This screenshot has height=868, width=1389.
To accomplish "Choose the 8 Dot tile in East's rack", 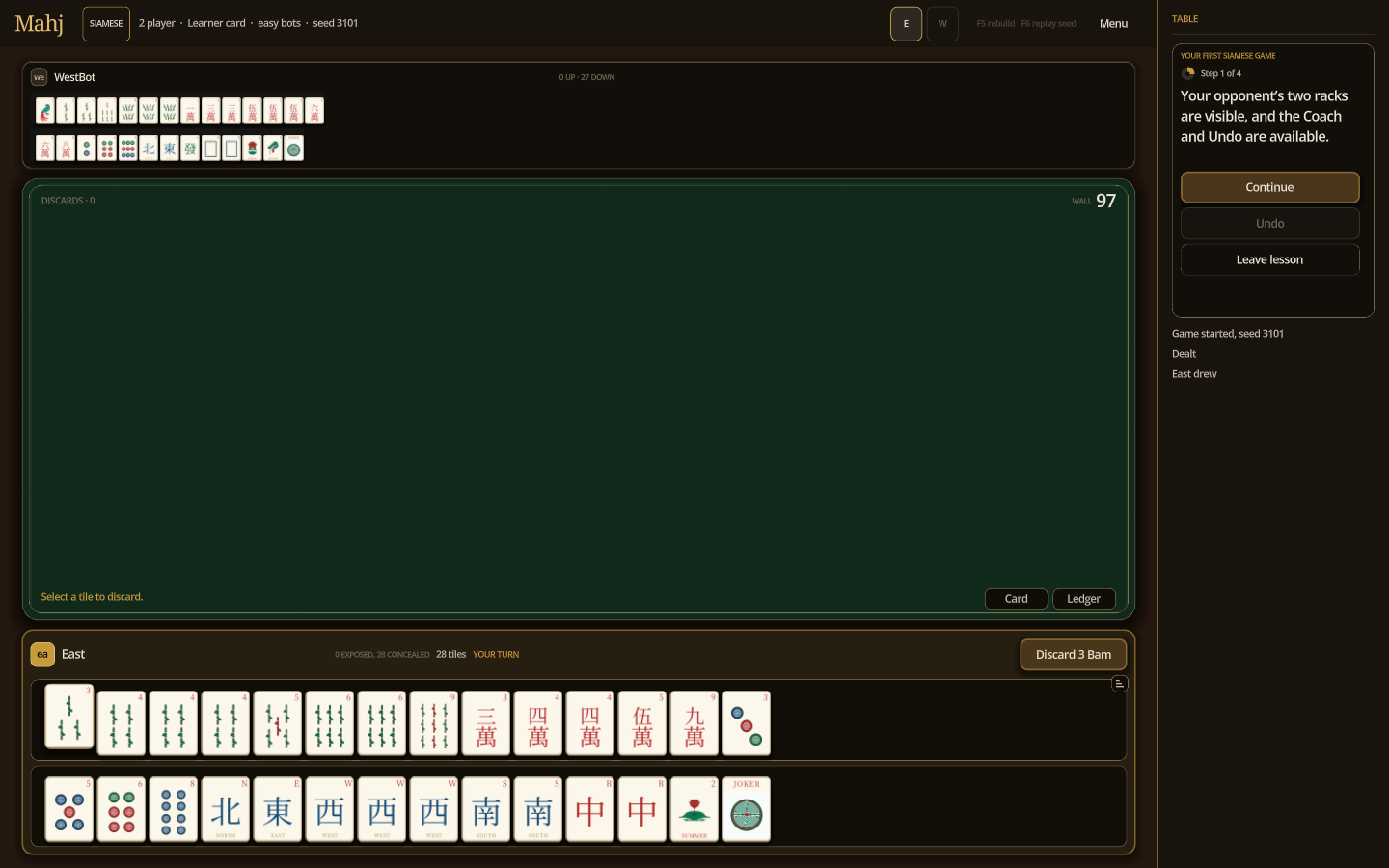I will coord(174,810).
